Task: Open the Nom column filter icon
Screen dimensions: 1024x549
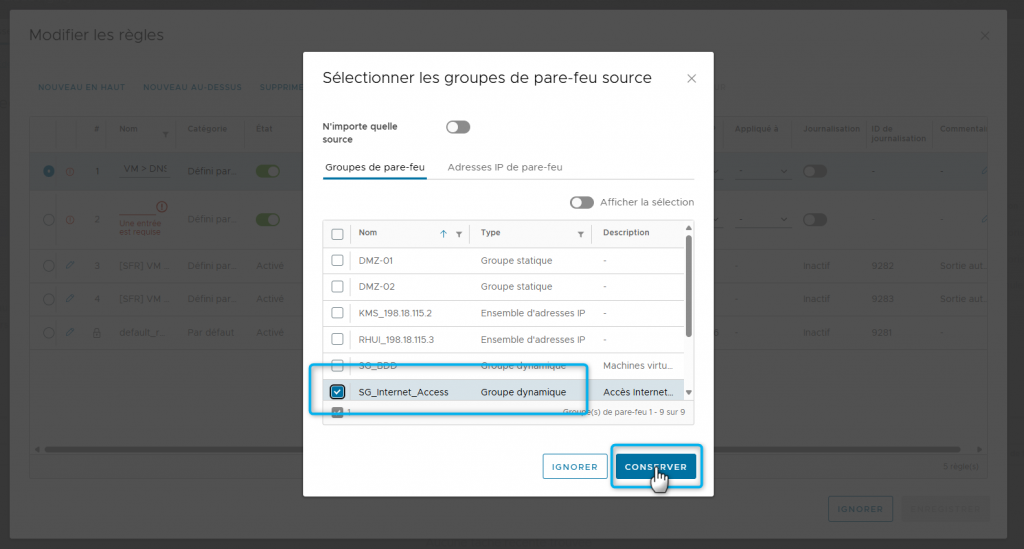Action: point(459,234)
